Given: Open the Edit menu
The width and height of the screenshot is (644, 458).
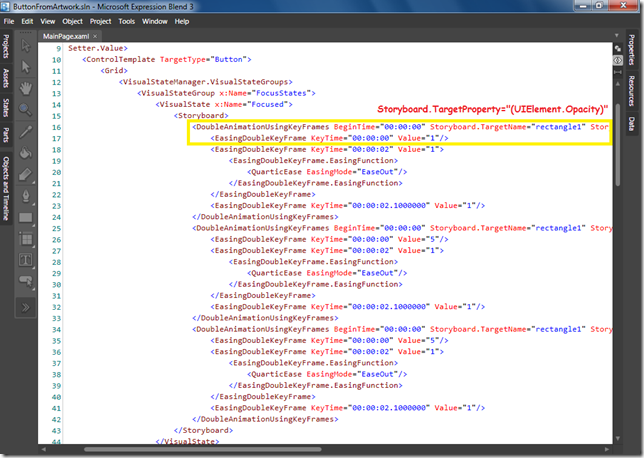Looking at the screenshot, I should point(27,21).
